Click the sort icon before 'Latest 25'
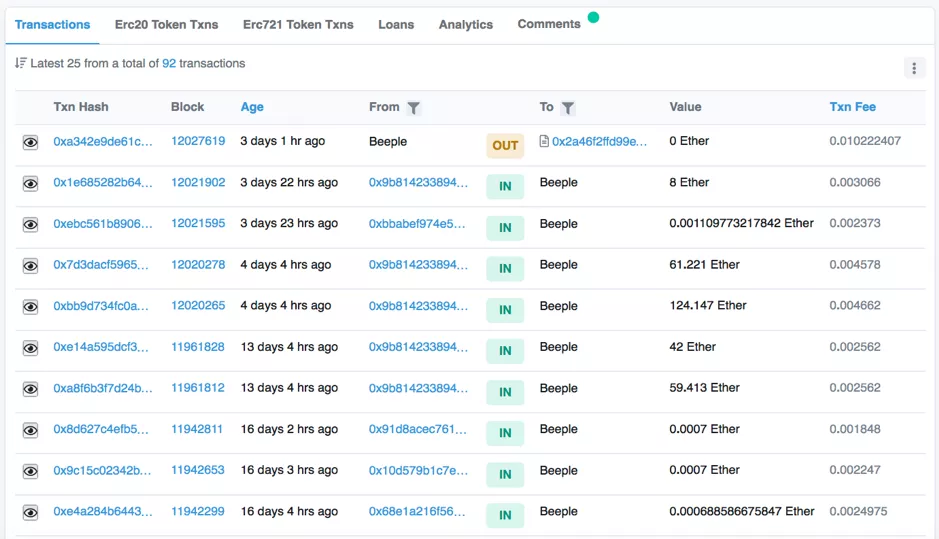 (x=21, y=63)
